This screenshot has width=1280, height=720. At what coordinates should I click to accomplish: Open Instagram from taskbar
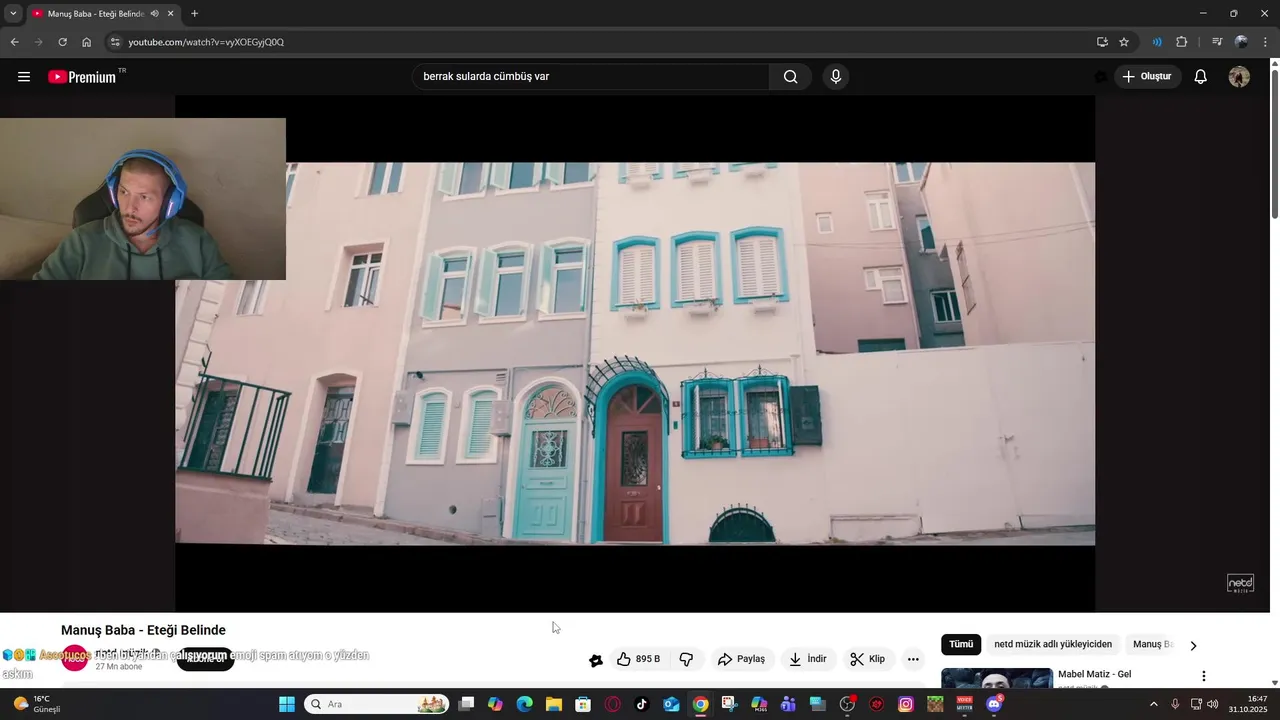click(x=906, y=704)
